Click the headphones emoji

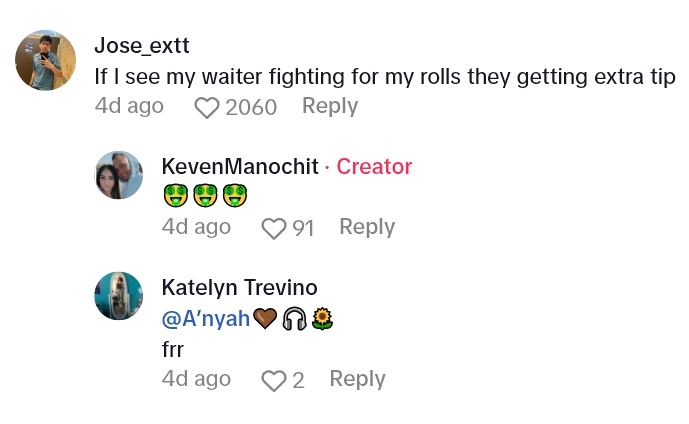tap(294, 319)
